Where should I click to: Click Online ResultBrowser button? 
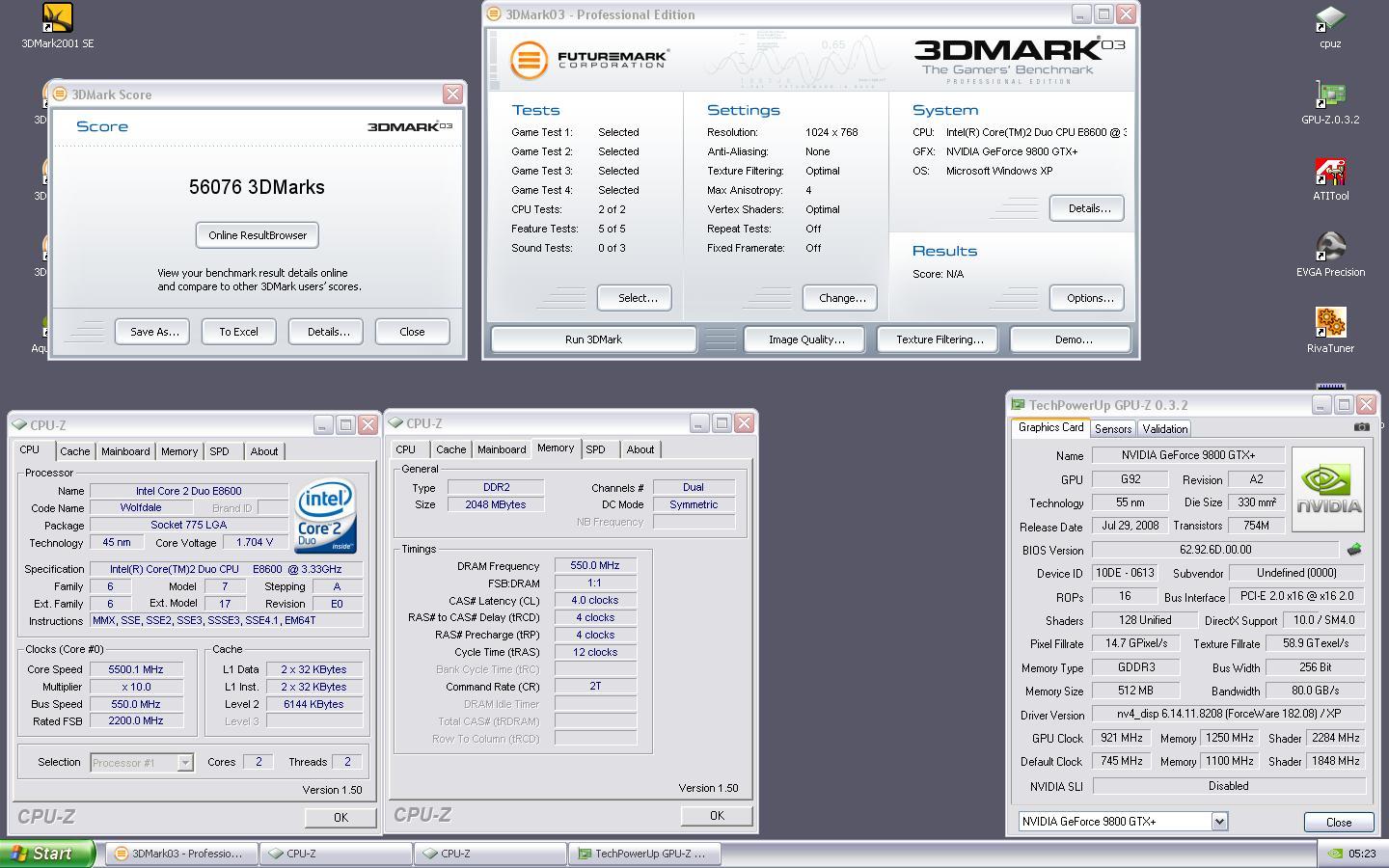[x=258, y=235]
